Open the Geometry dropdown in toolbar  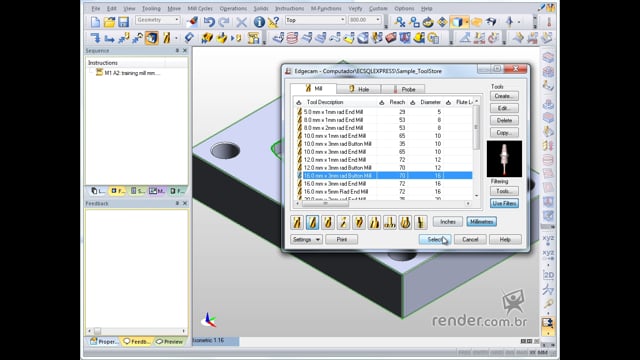tap(158, 20)
